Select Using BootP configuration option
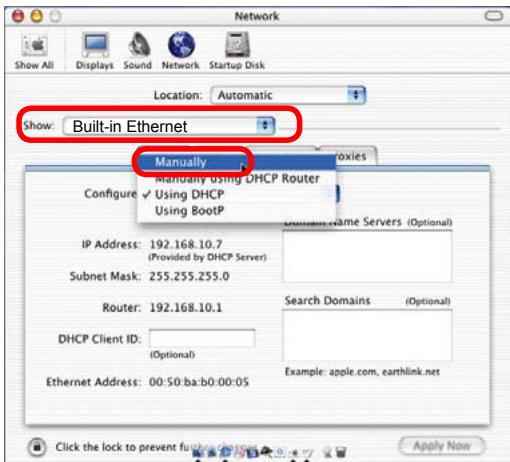 pos(237,211)
